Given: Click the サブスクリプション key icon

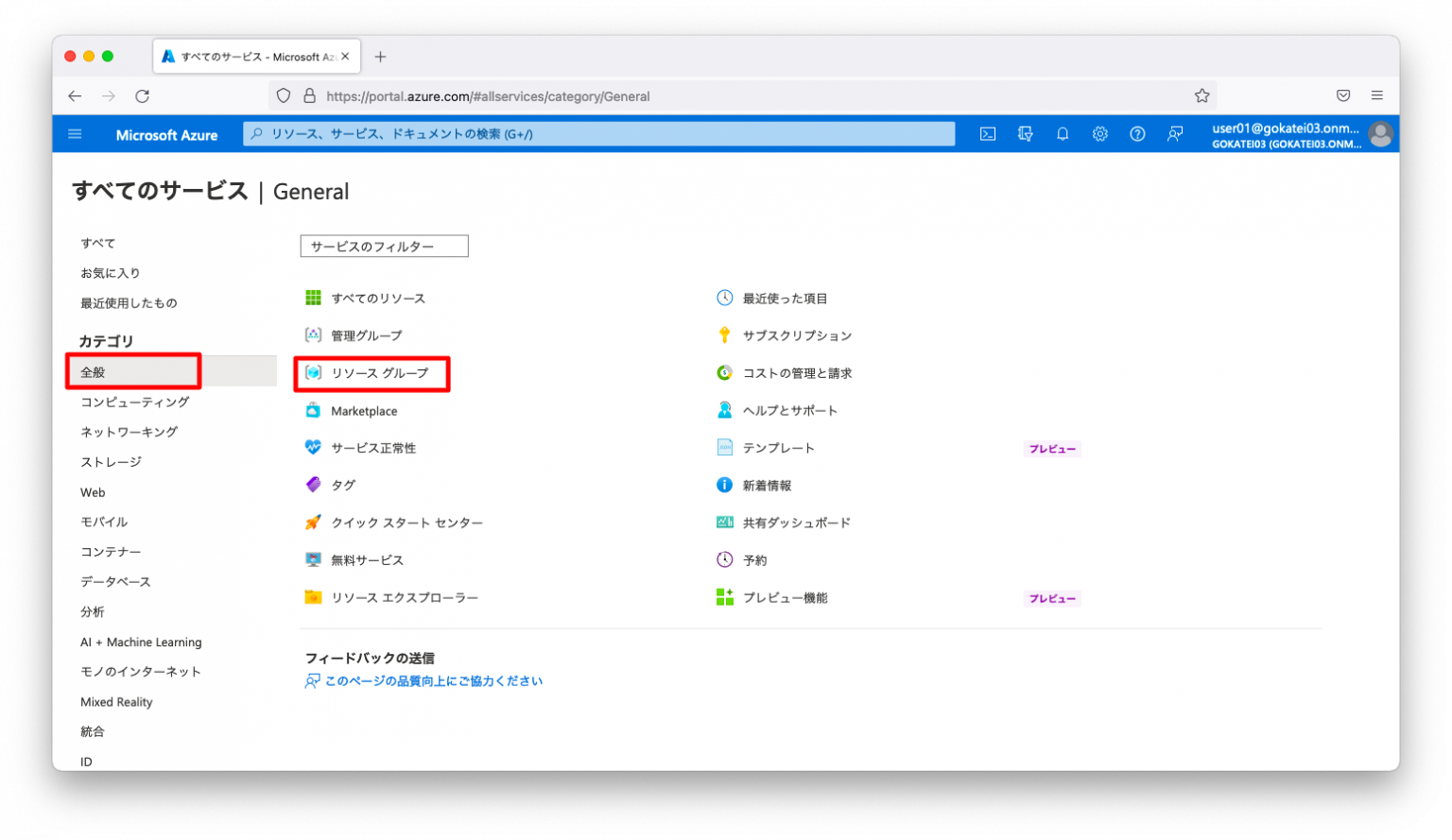Looking at the screenshot, I should [724, 335].
